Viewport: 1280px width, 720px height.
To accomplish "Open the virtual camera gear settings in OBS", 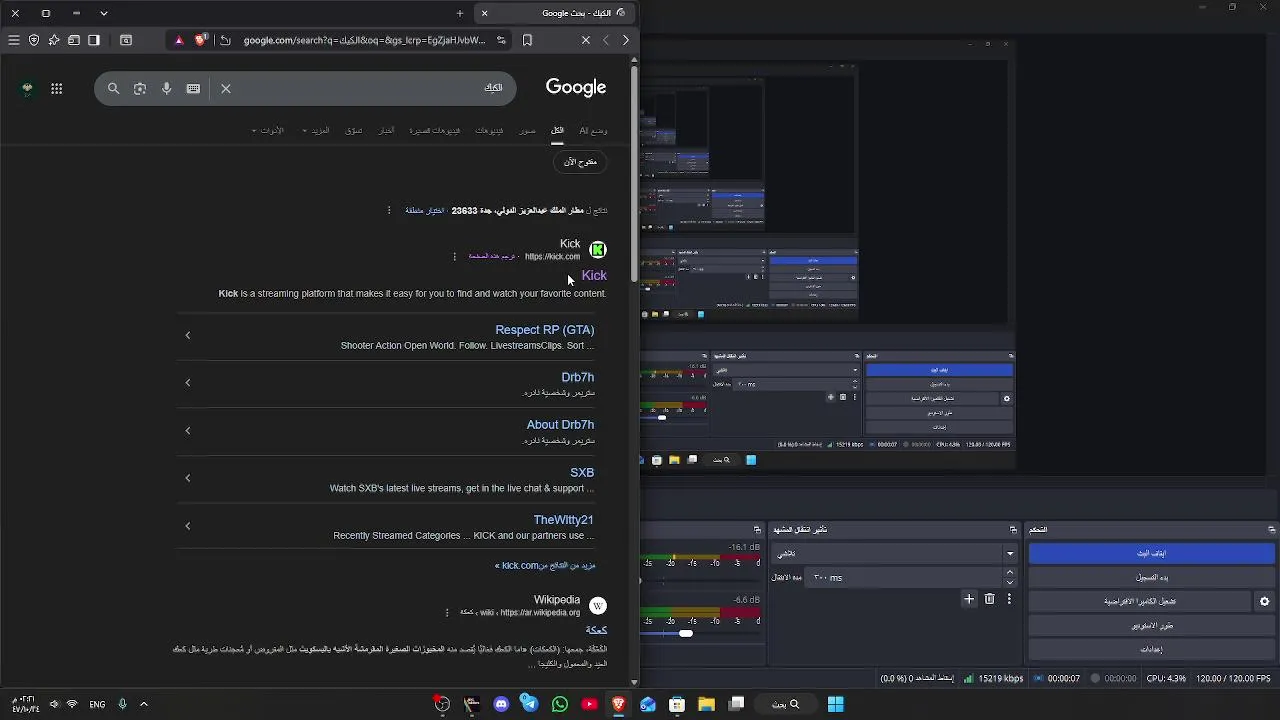I will pos(1264,601).
